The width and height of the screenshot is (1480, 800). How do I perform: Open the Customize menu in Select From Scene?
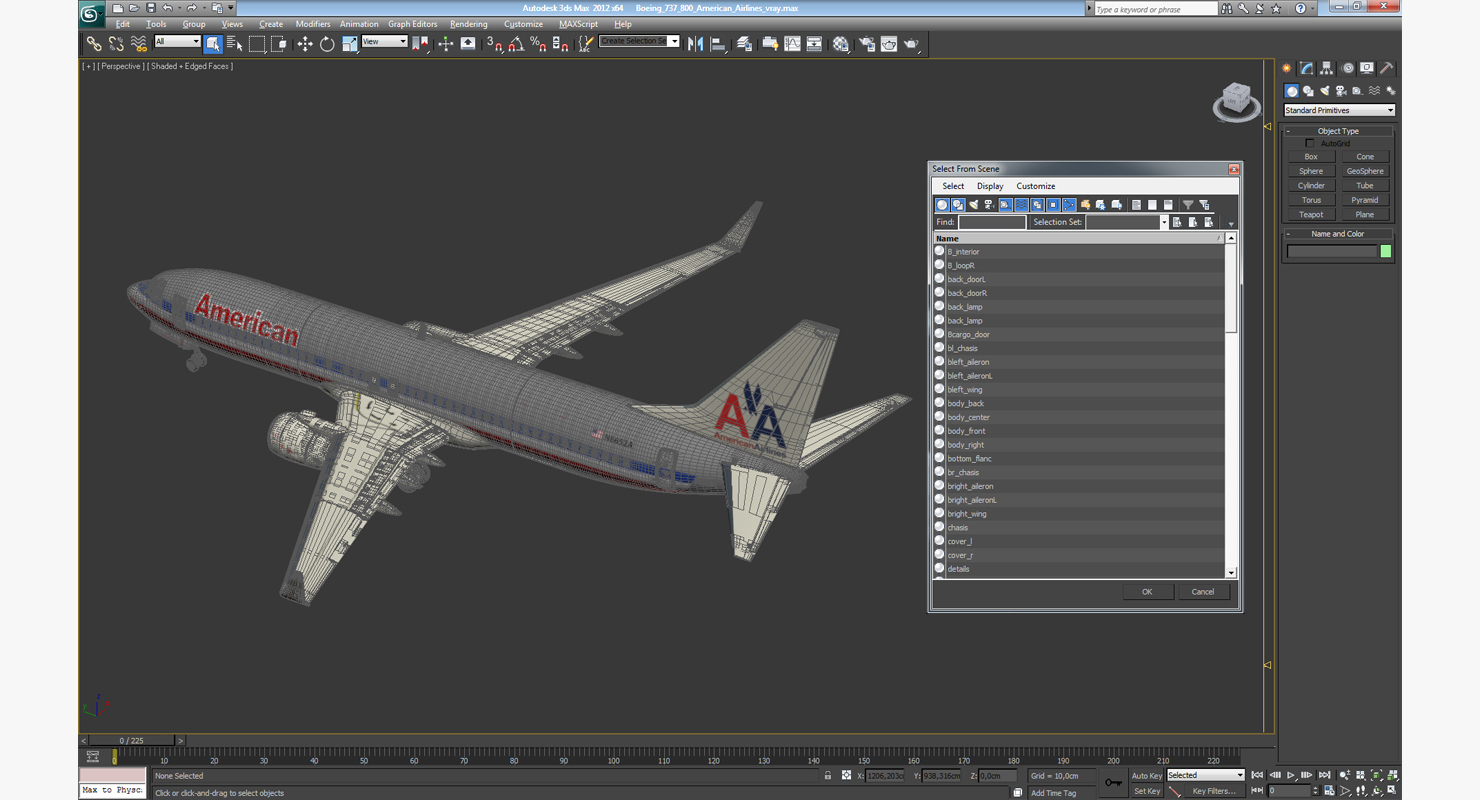[1036, 186]
